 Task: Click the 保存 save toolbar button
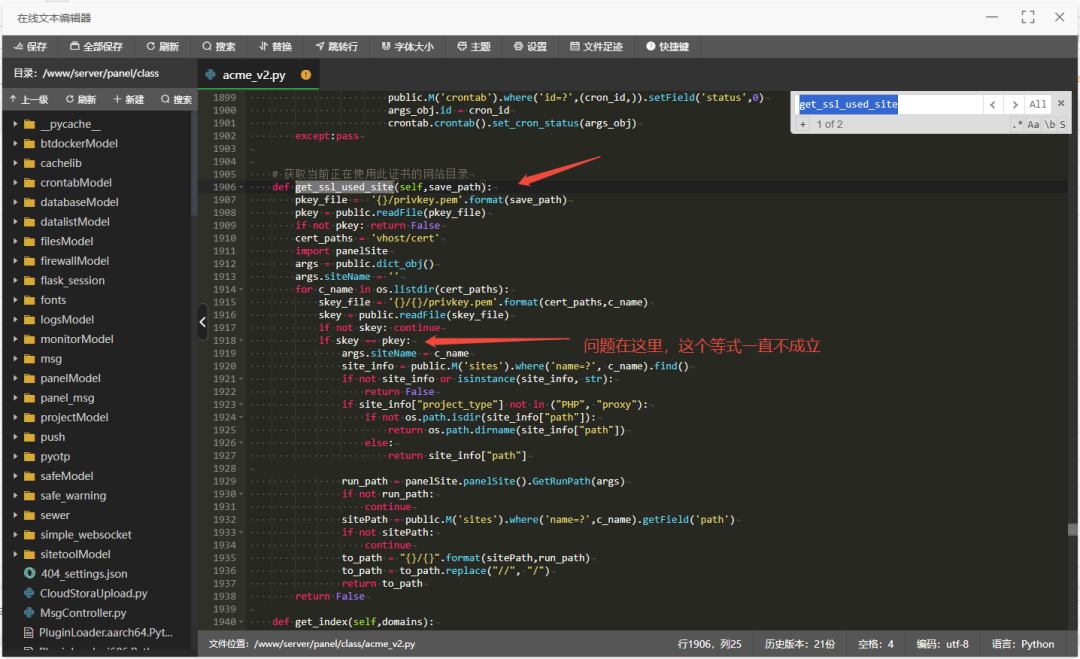point(30,47)
